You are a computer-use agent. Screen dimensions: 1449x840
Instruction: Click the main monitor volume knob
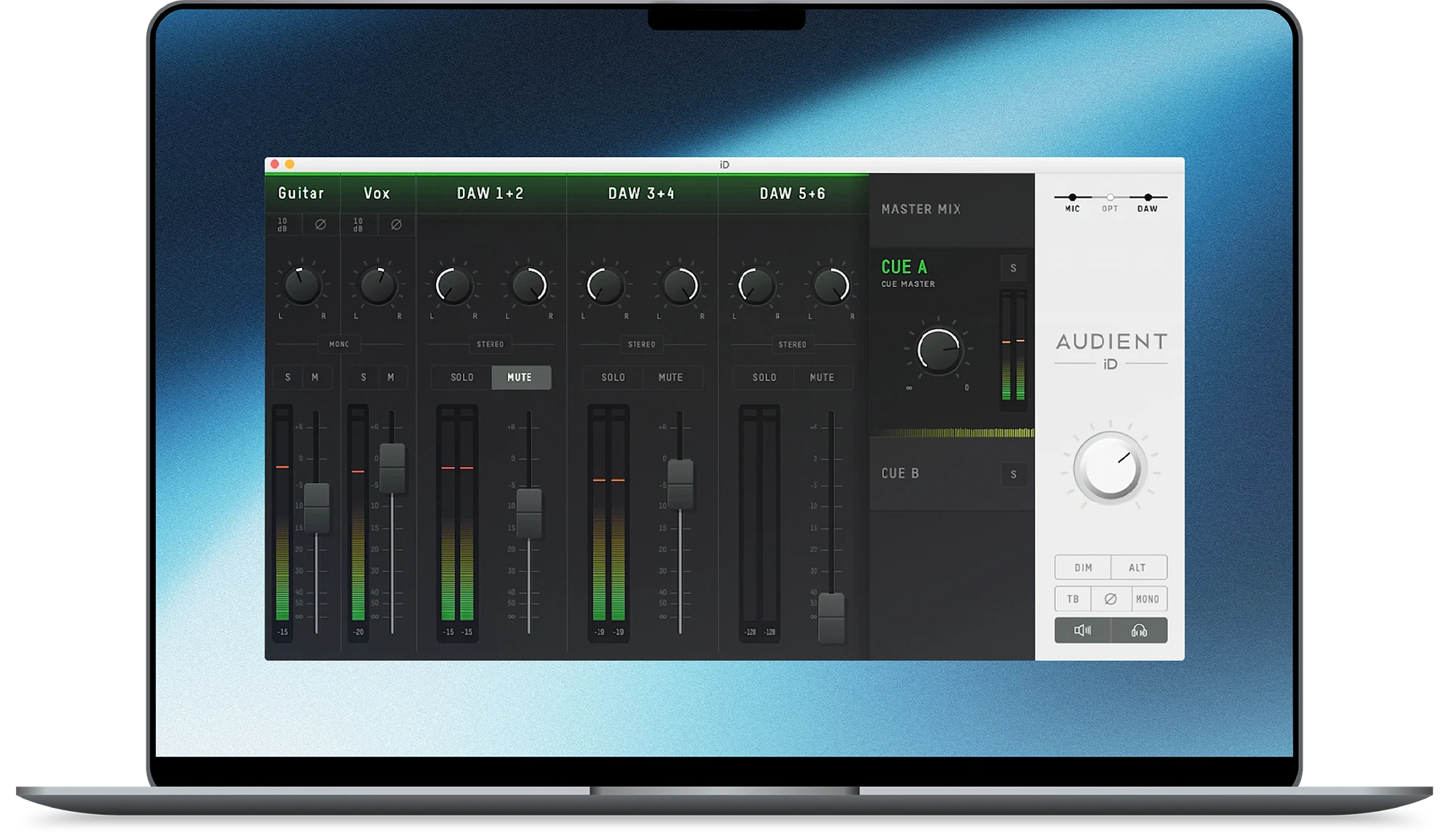pos(1110,468)
